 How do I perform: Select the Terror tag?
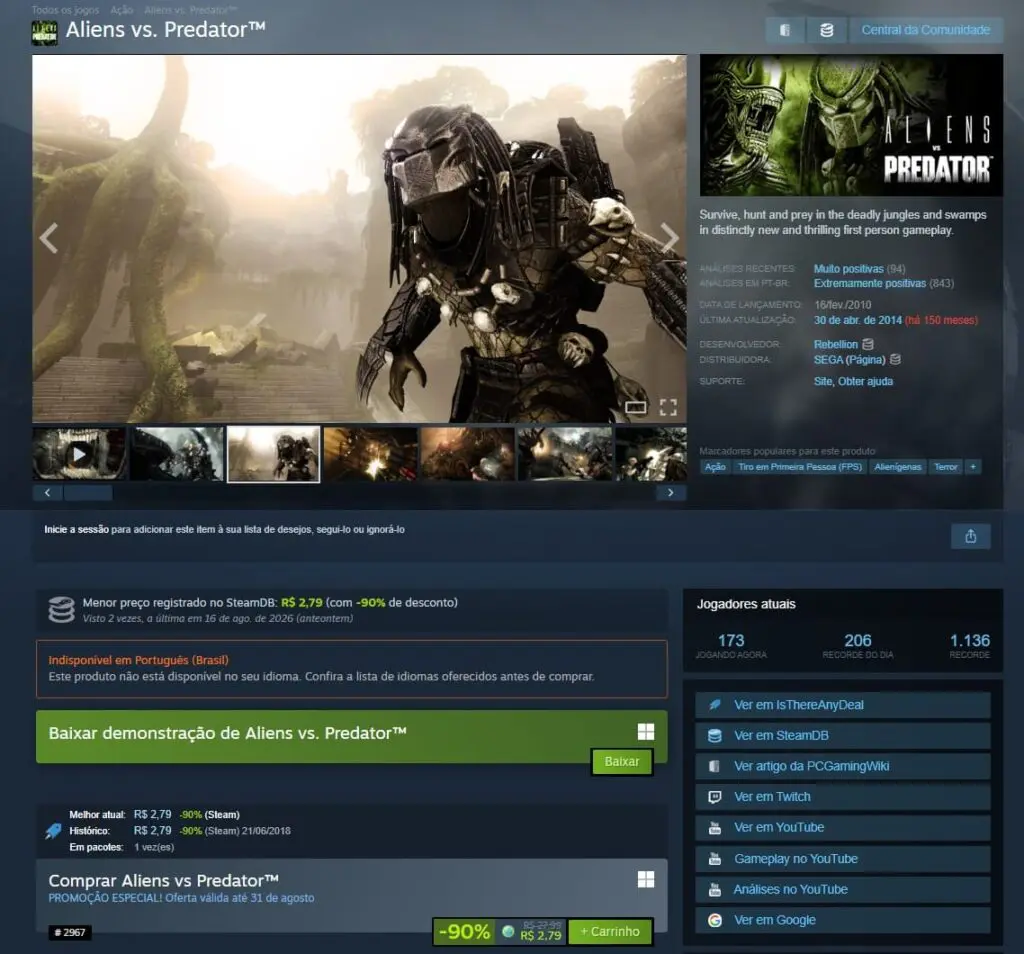click(x=945, y=467)
